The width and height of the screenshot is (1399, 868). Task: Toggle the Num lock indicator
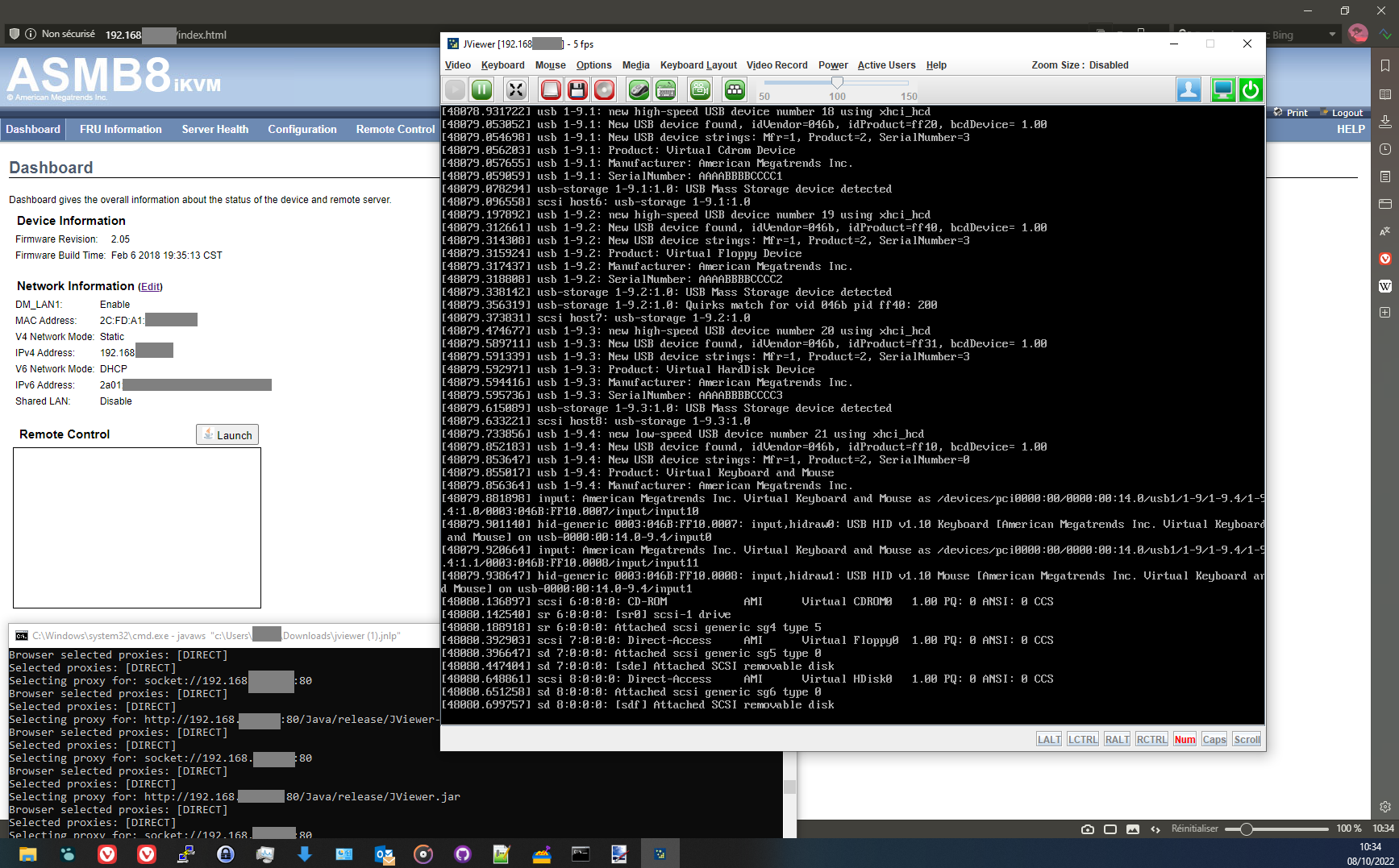click(1185, 739)
